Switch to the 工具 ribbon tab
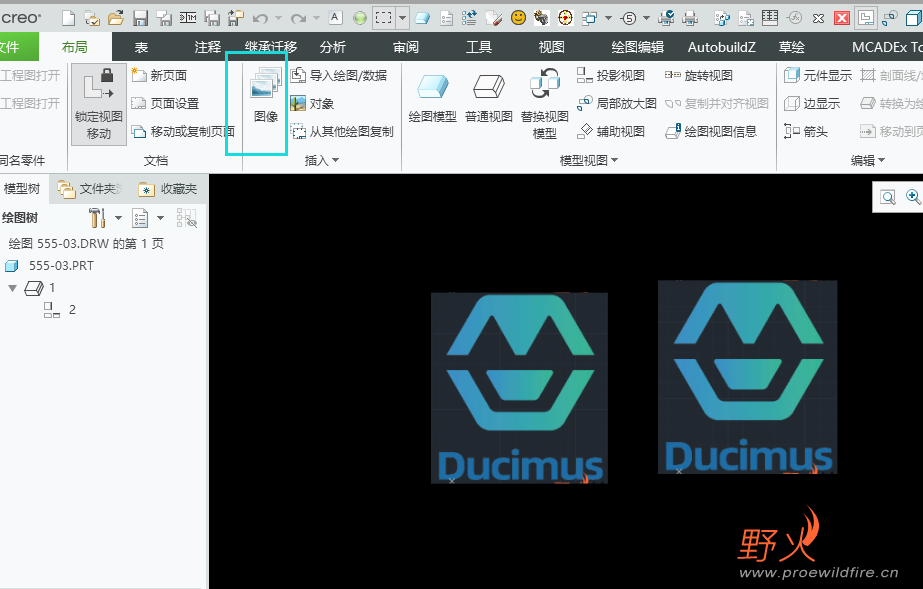Image resolution: width=923 pixels, height=589 pixels. [x=479, y=47]
